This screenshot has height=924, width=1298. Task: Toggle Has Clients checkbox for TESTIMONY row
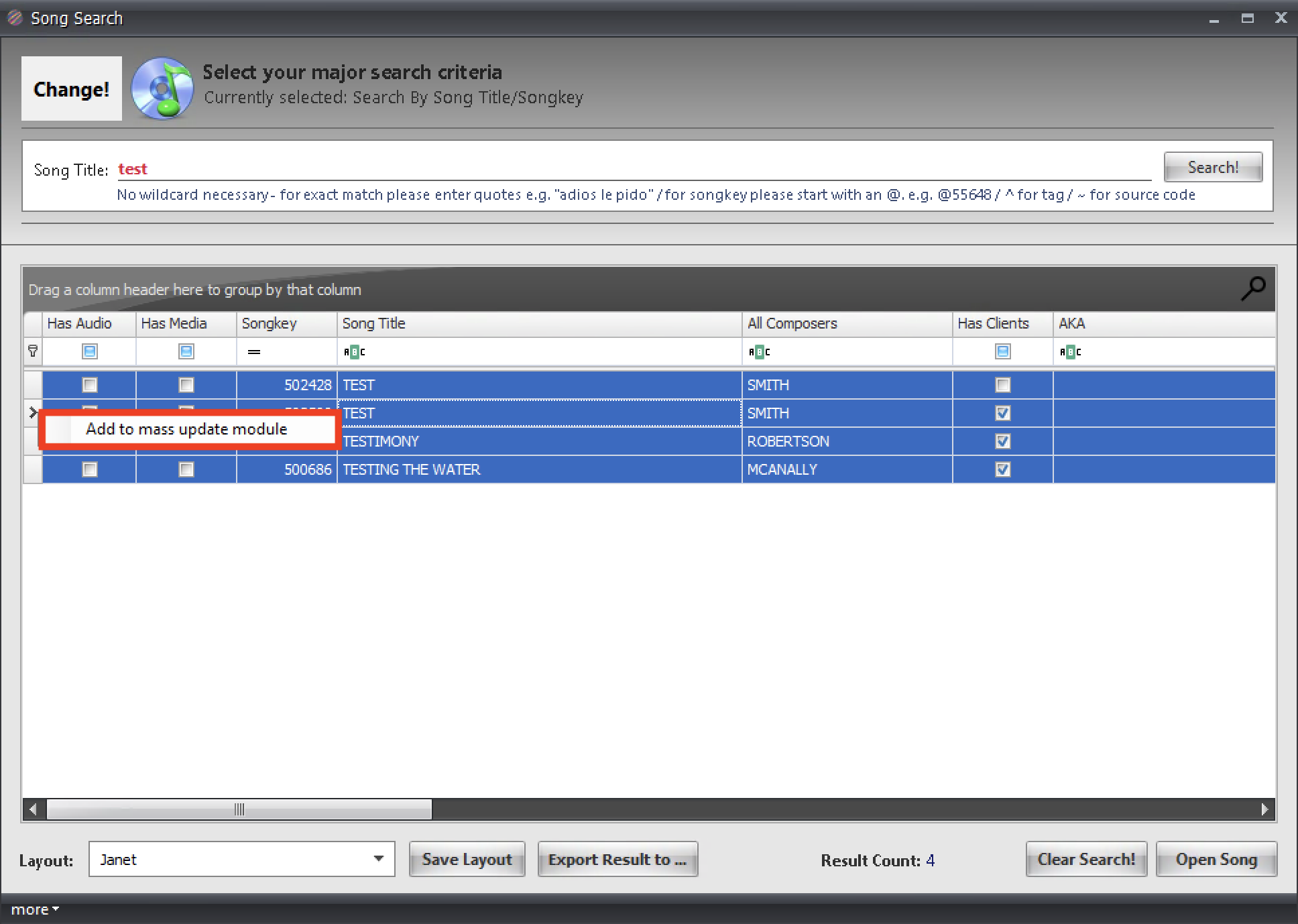click(x=1002, y=441)
